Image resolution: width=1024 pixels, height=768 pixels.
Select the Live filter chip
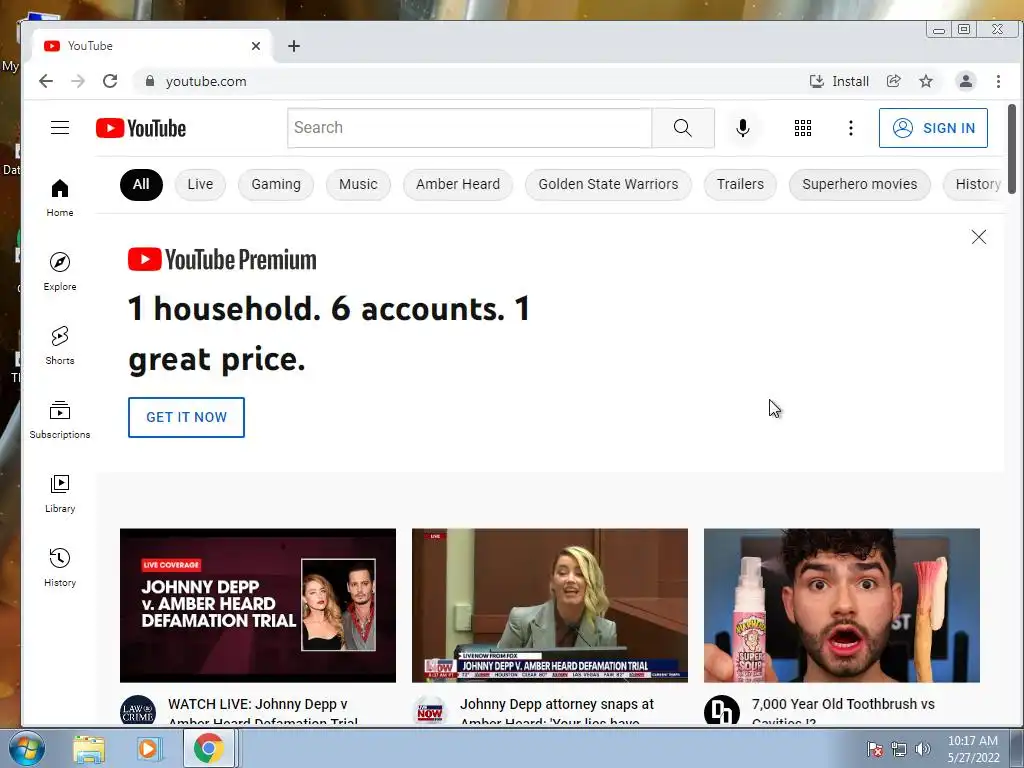tap(200, 185)
